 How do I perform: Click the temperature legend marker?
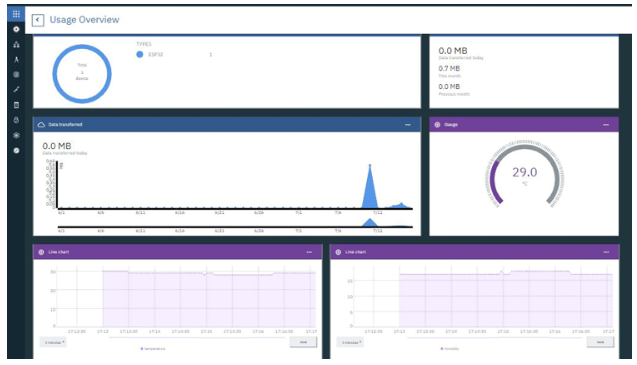tap(142, 349)
